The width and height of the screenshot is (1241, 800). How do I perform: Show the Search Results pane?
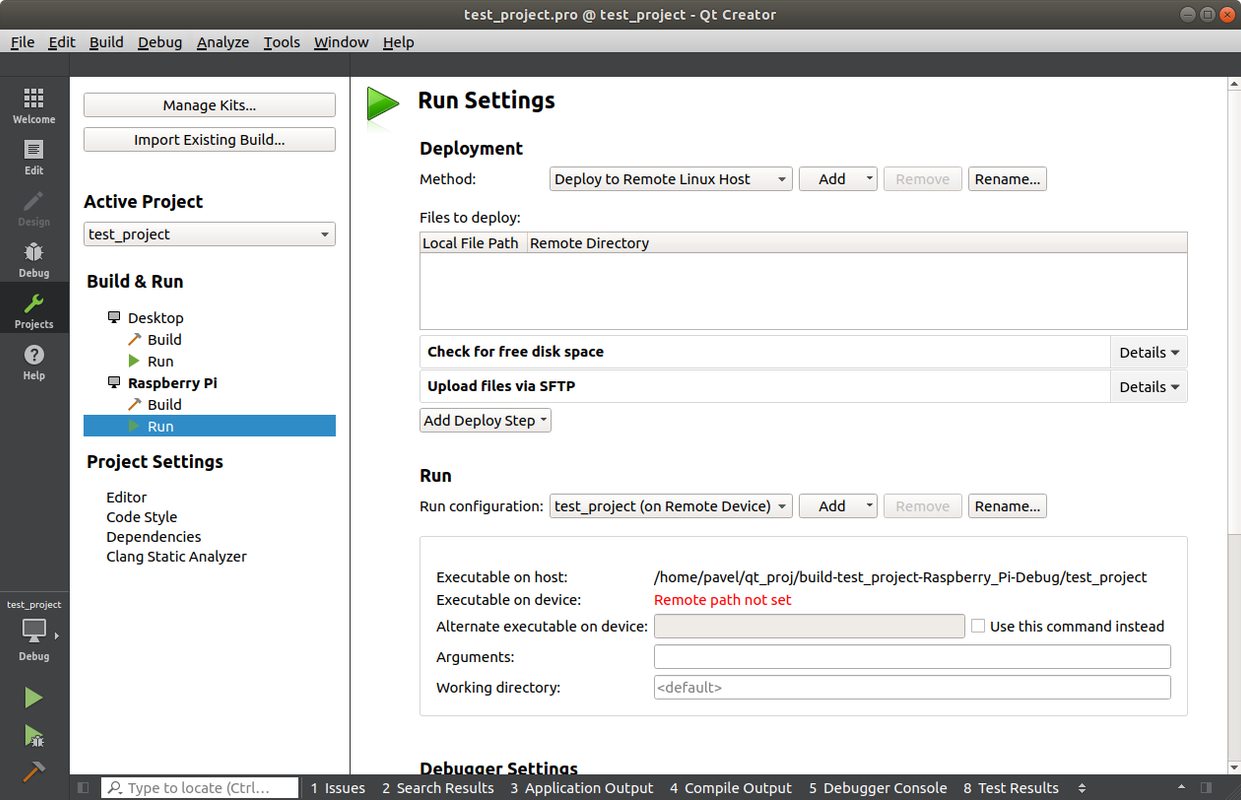pyautogui.click(x=438, y=788)
